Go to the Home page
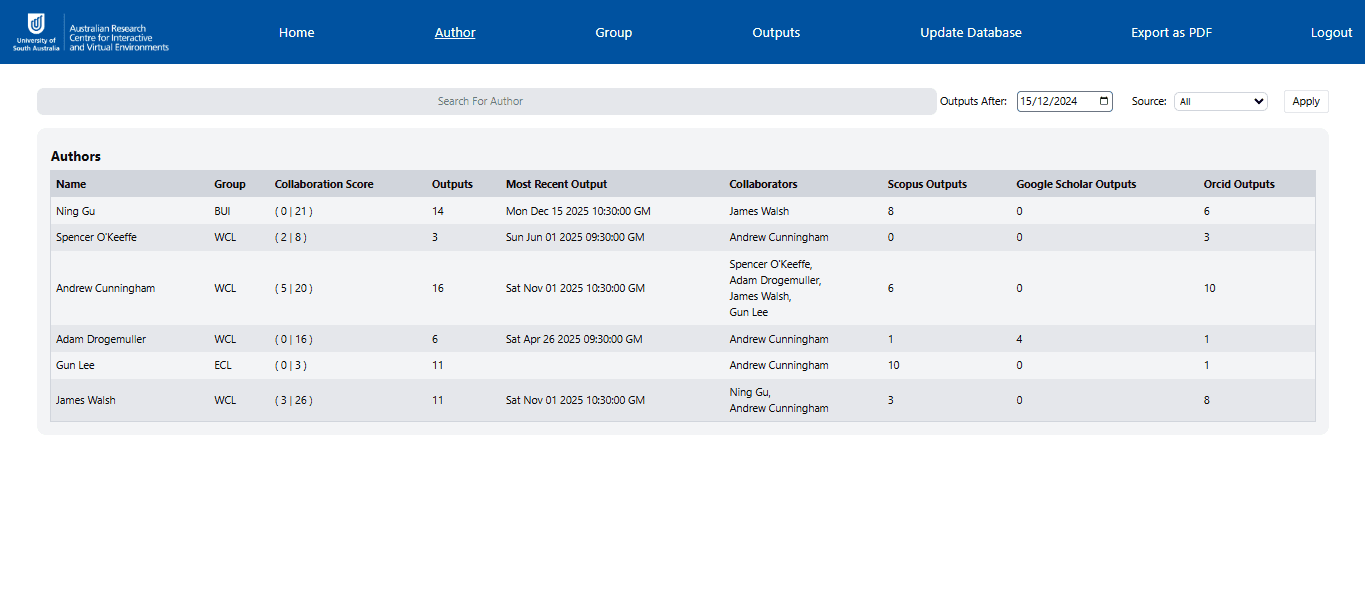This screenshot has height=596, width=1365. pos(296,32)
